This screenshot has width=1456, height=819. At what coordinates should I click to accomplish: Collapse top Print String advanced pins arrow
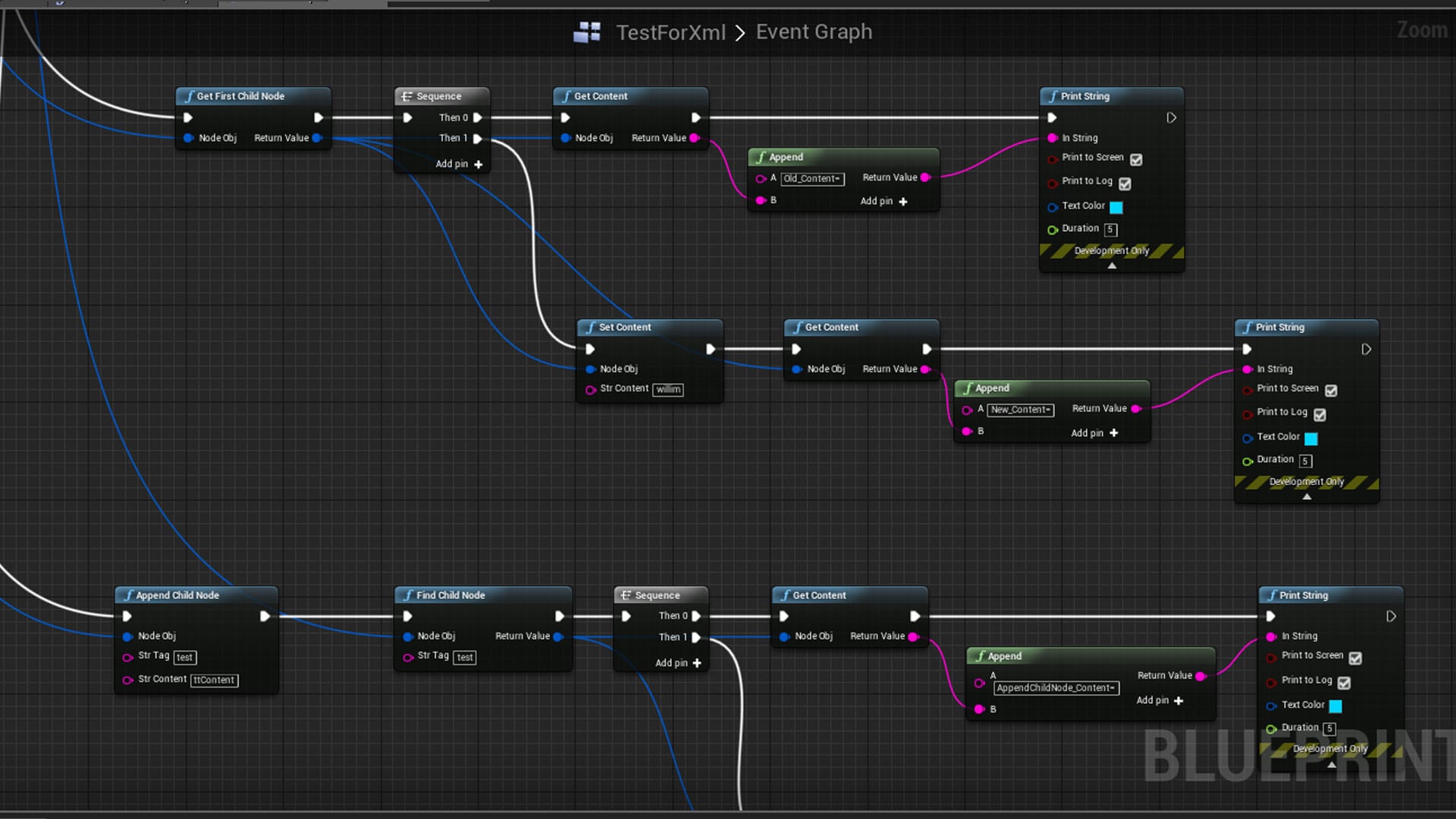pos(1112,265)
